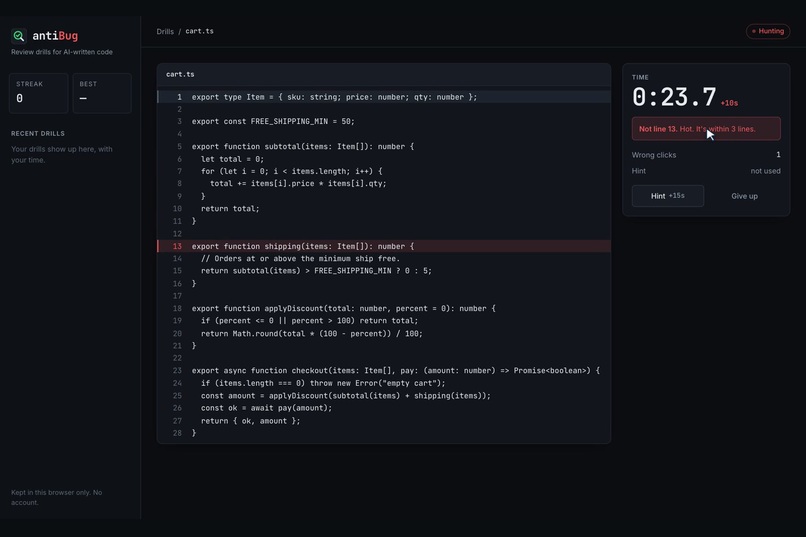Select line 20 Math.round return statement
Screen dimensions: 806x537
click(384, 334)
